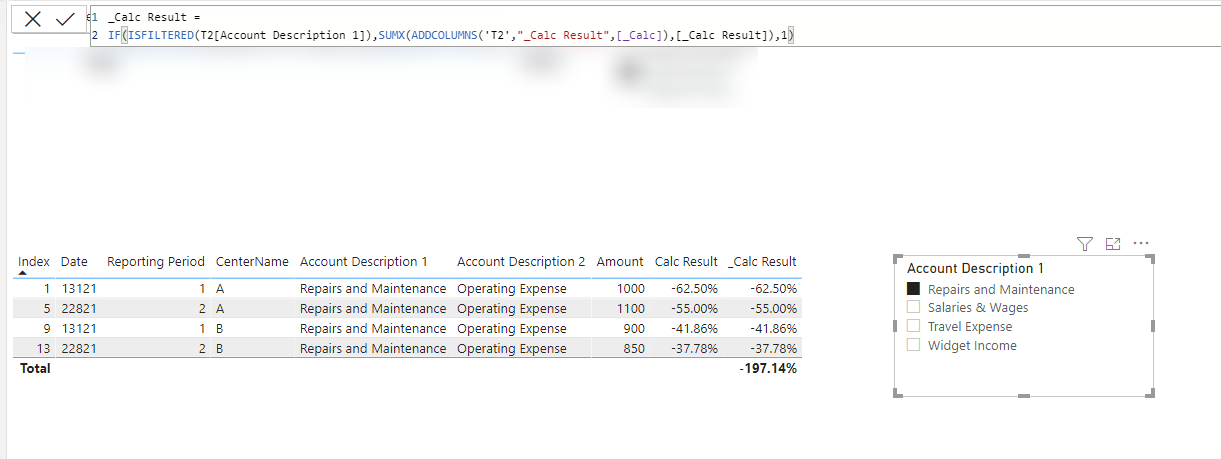
Task: Click the -41.86% value under _Calc Result
Action: pyautogui.click(x=773, y=329)
